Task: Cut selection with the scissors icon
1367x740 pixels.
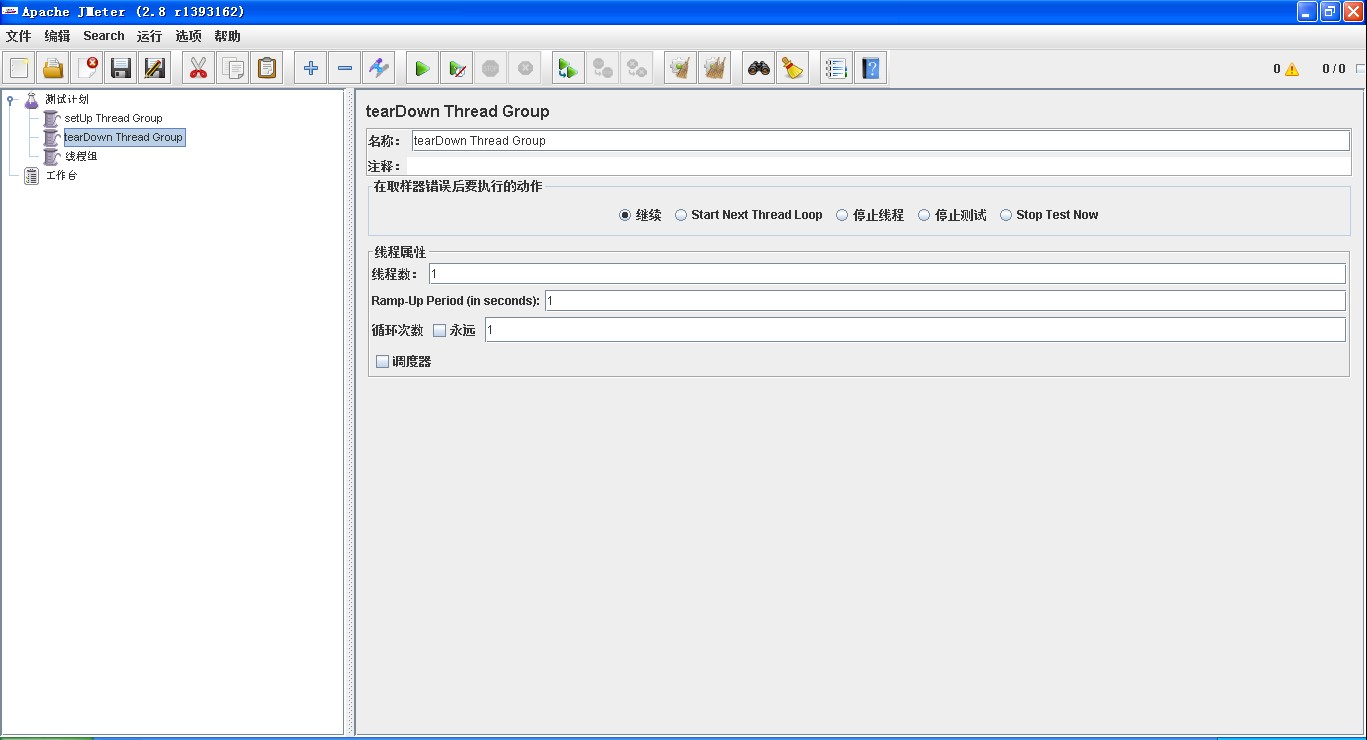Action: click(x=198, y=68)
